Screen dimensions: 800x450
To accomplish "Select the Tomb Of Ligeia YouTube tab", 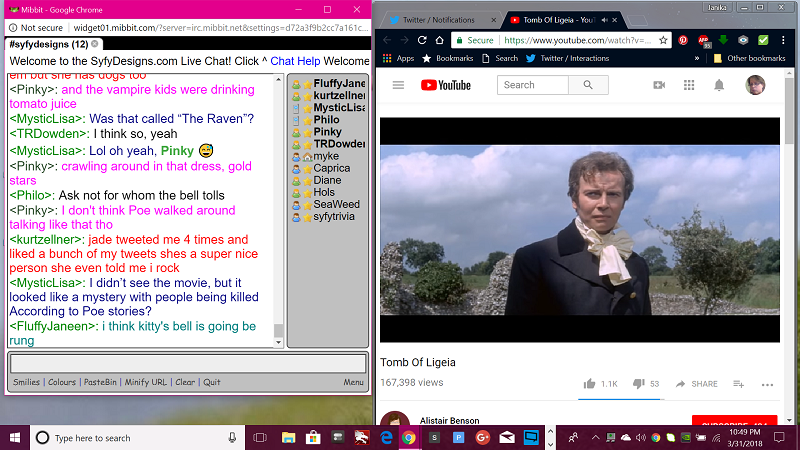I will pyautogui.click(x=559, y=20).
